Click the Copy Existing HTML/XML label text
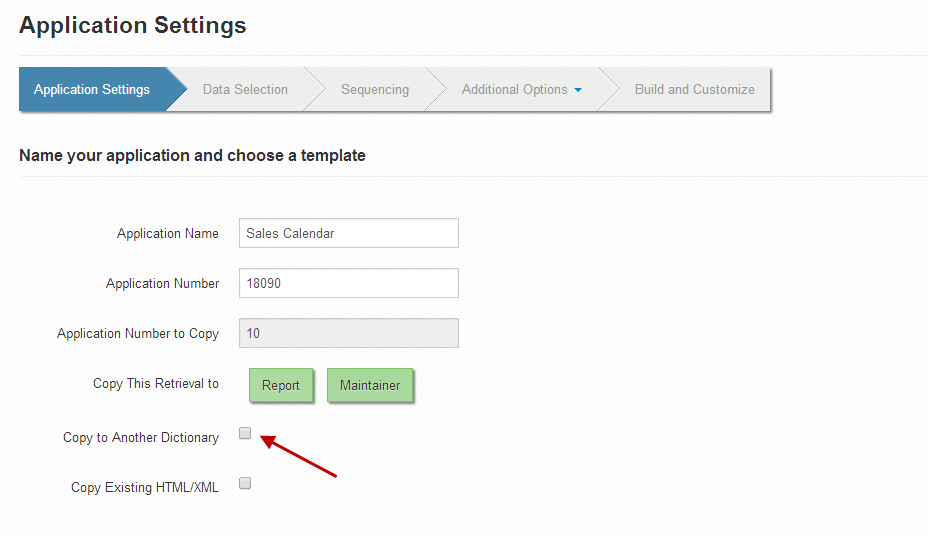928x536 pixels. (145, 487)
